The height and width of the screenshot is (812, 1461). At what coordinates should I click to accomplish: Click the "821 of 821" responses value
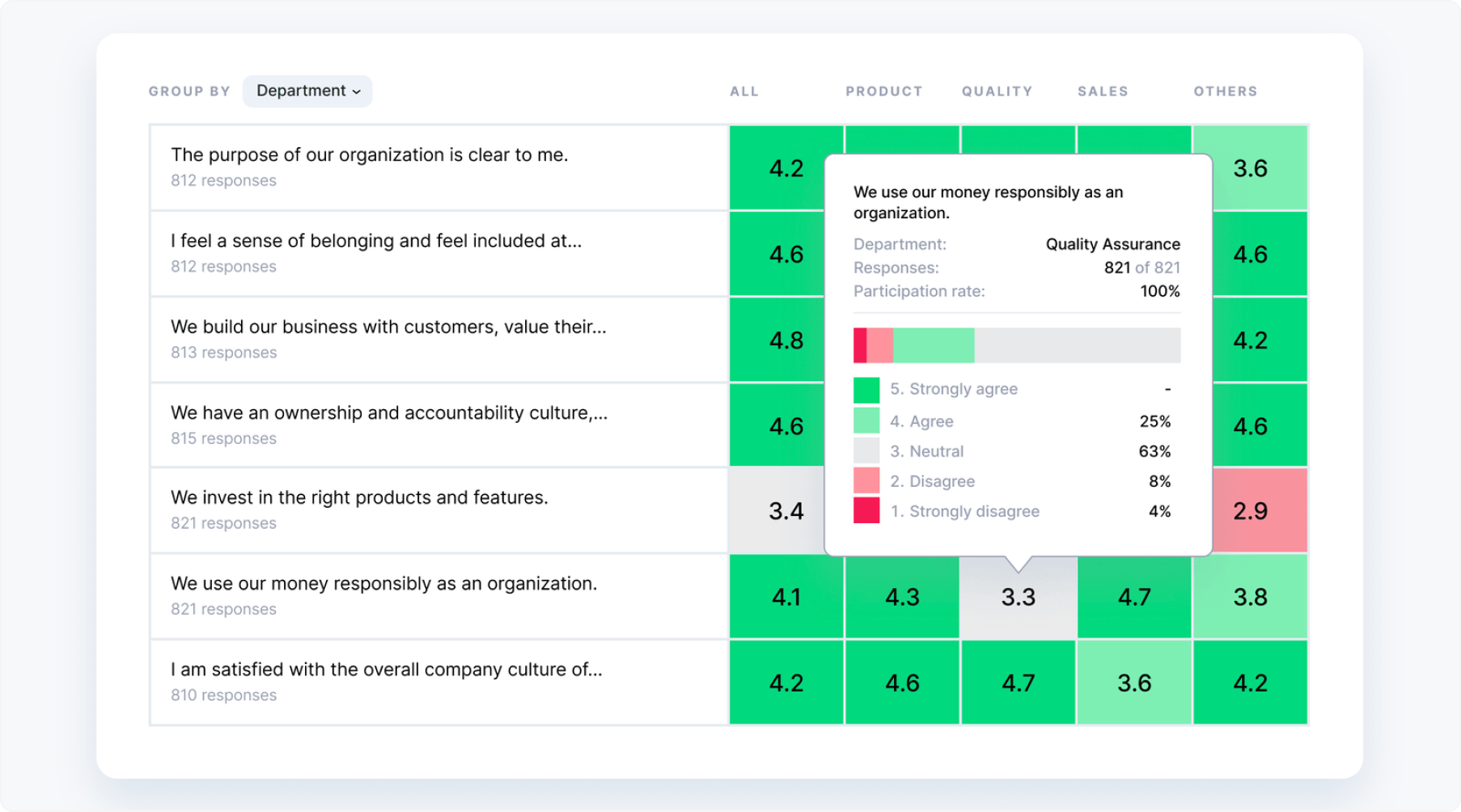[x=1142, y=267]
